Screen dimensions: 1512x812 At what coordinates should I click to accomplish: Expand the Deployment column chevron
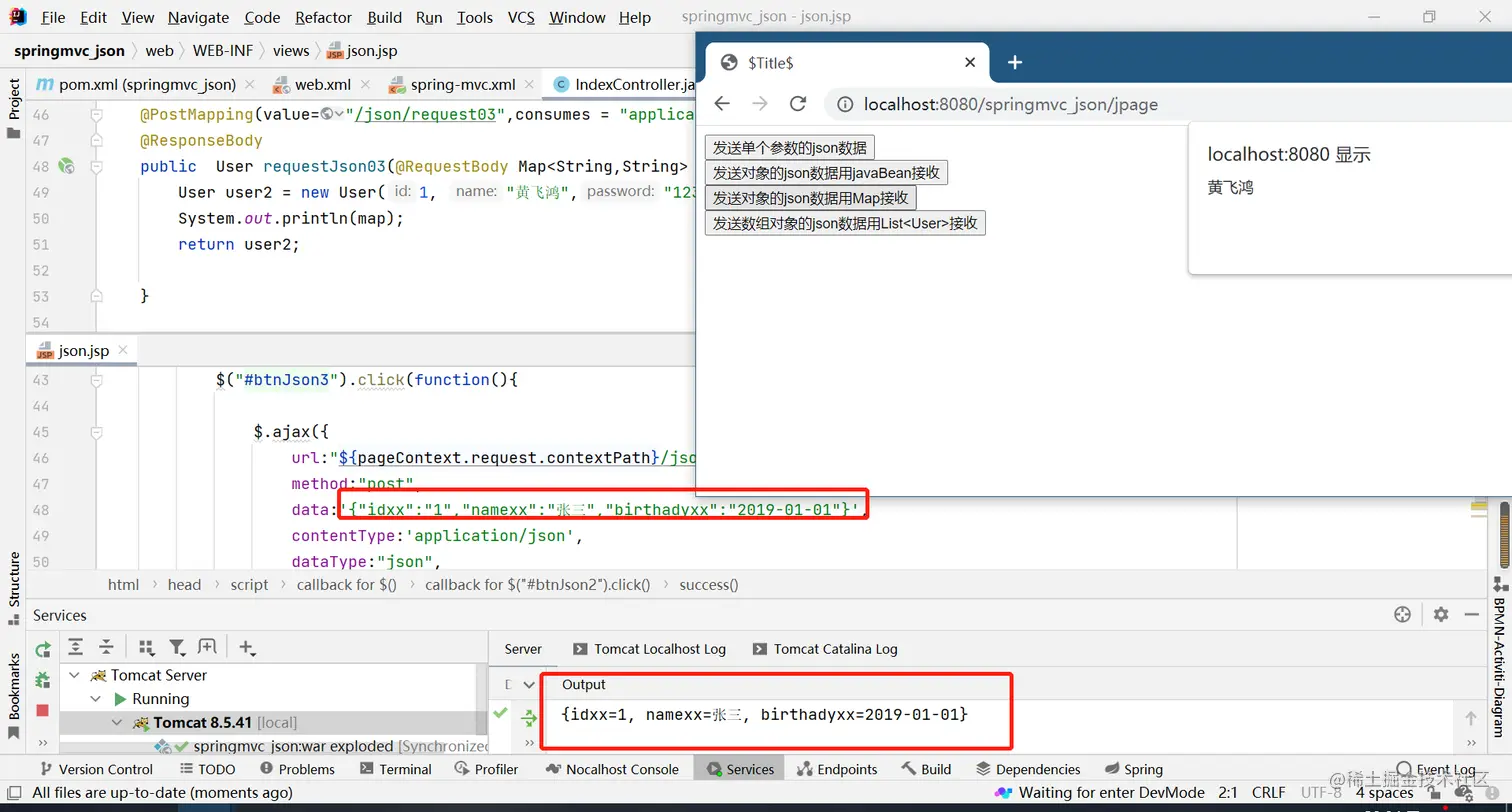pos(529,685)
